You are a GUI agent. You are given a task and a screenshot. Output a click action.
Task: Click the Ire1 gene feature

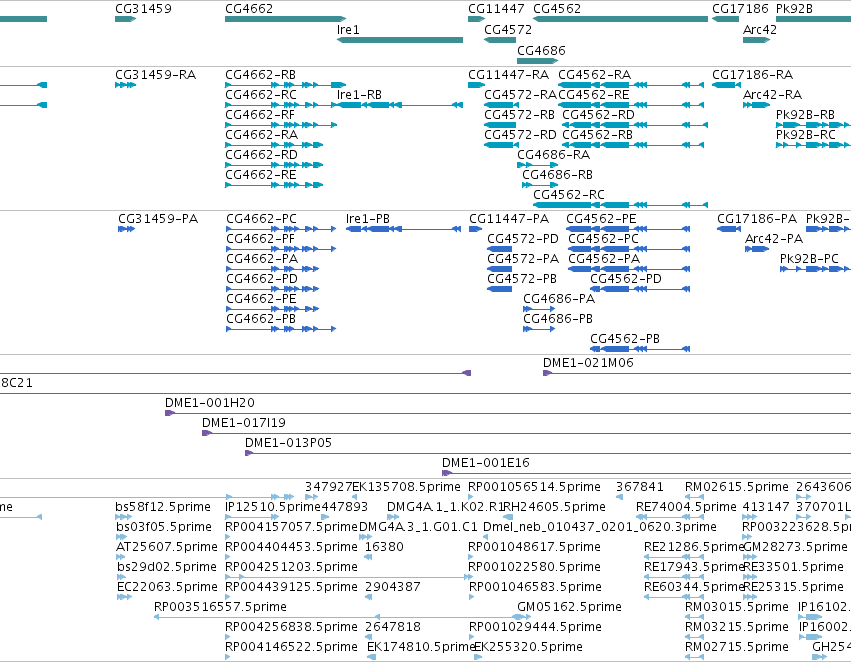(x=400, y=40)
